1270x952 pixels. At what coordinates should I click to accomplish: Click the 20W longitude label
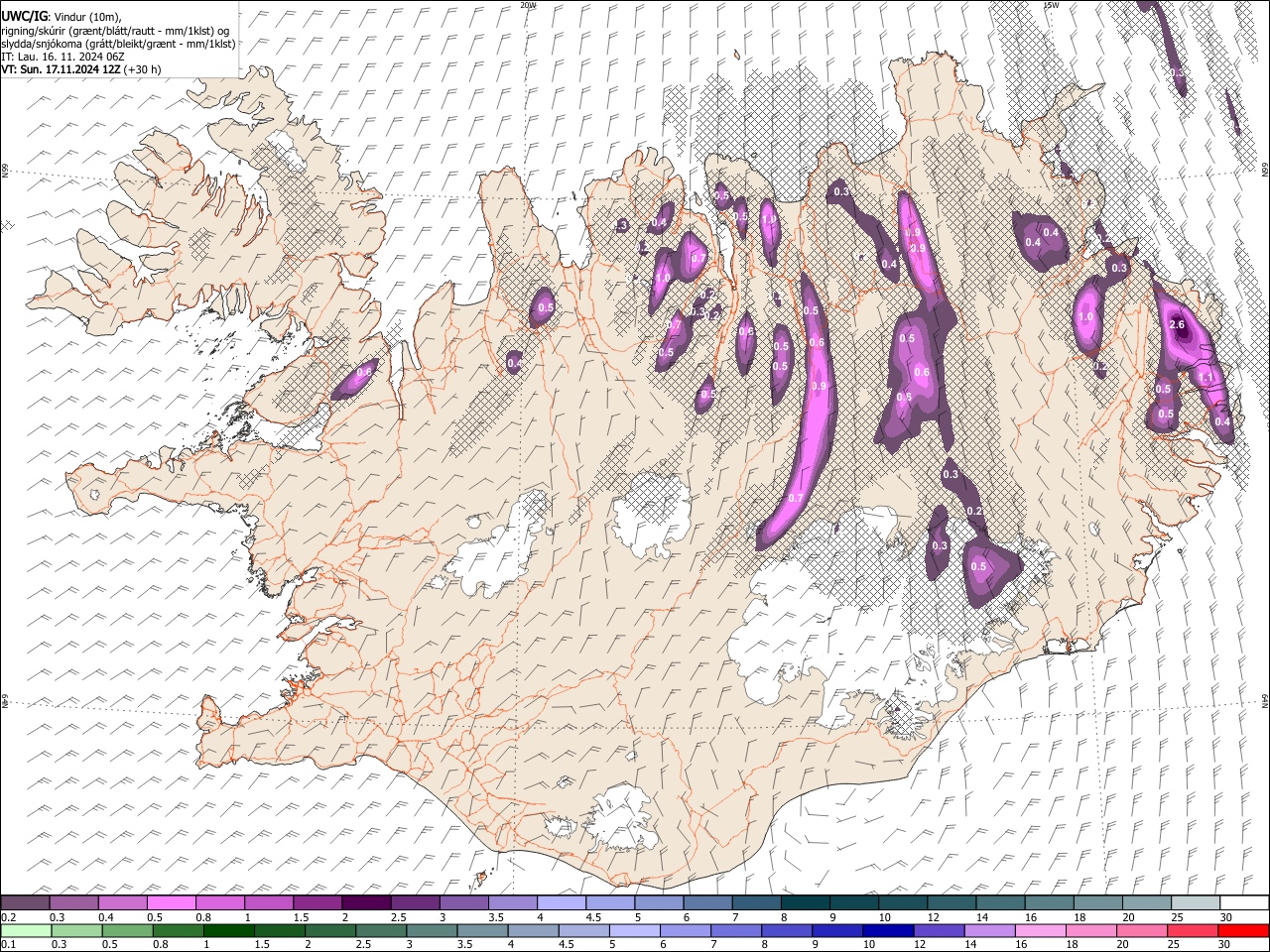pyautogui.click(x=528, y=5)
